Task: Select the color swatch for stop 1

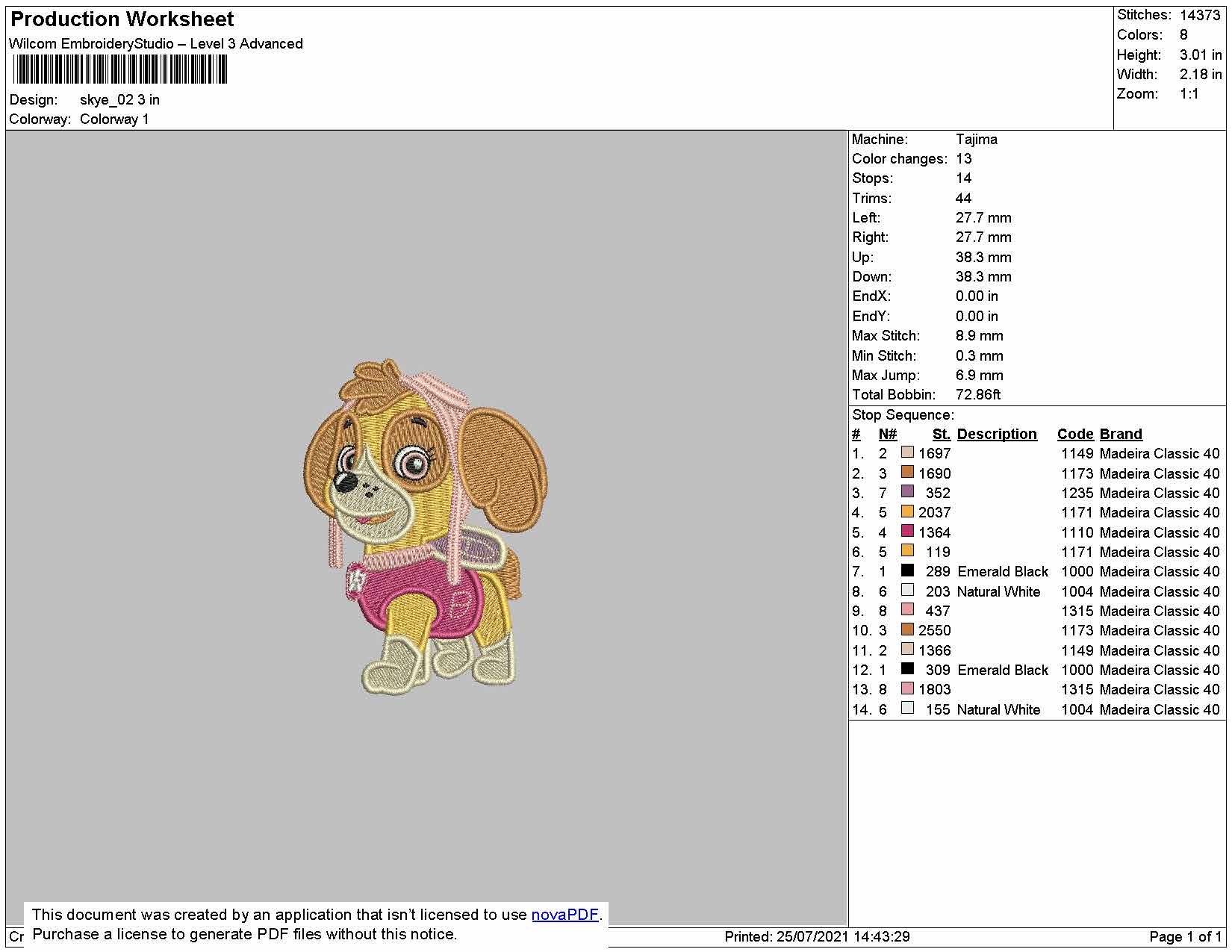Action: [907, 452]
